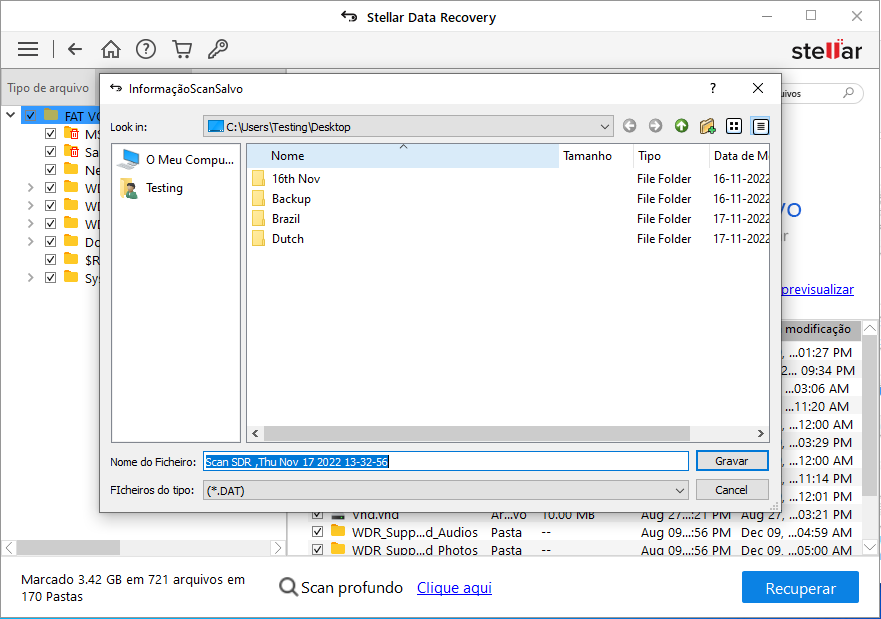The height and width of the screenshot is (619, 881).
Task: Switch to the Tipo de arquivo tab
Action: (x=48, y=88)
